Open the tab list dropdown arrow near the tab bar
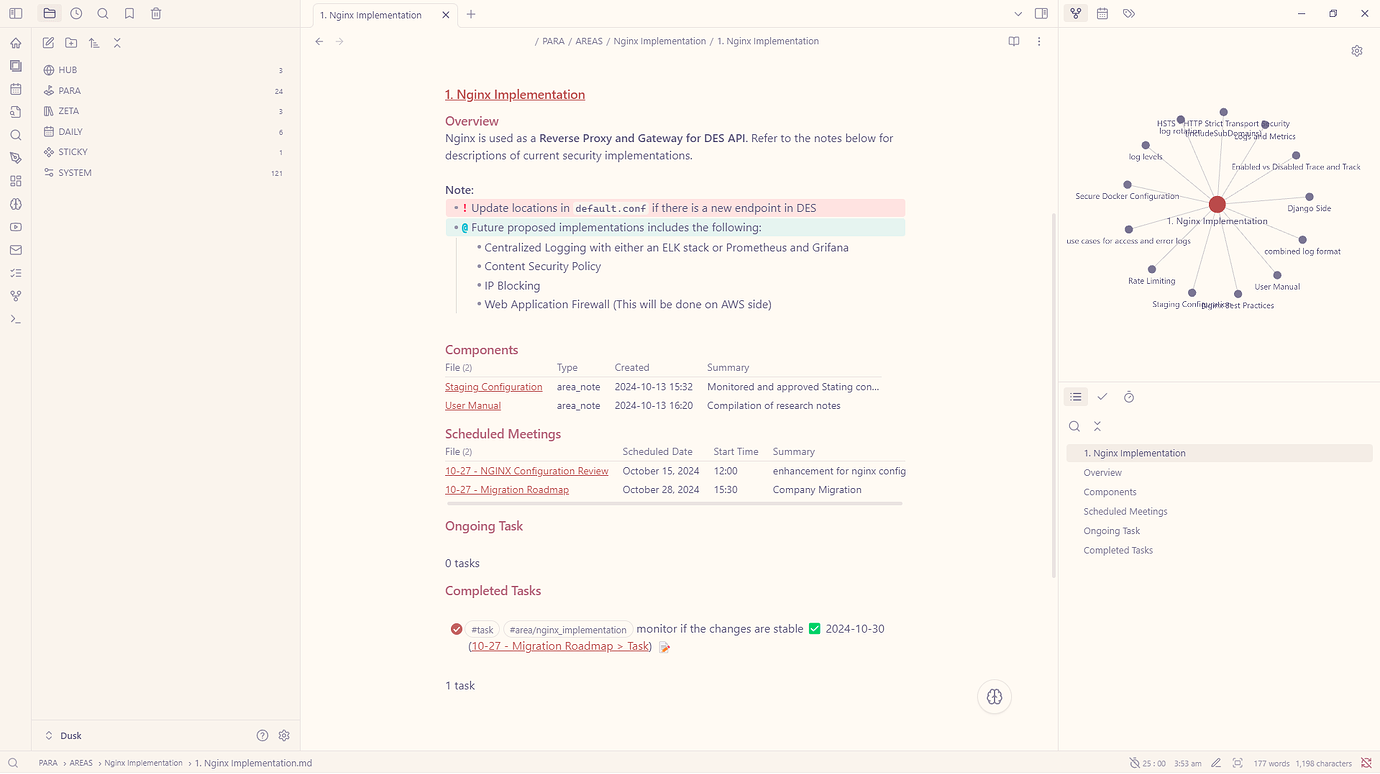 [1018, 14]
